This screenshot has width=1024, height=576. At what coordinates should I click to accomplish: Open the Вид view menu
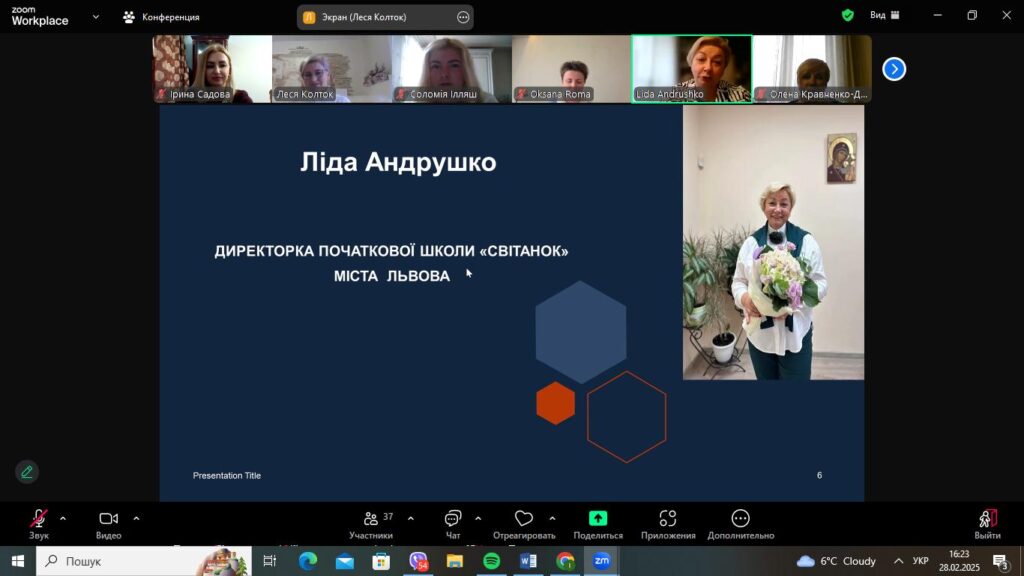click(884, 16)
